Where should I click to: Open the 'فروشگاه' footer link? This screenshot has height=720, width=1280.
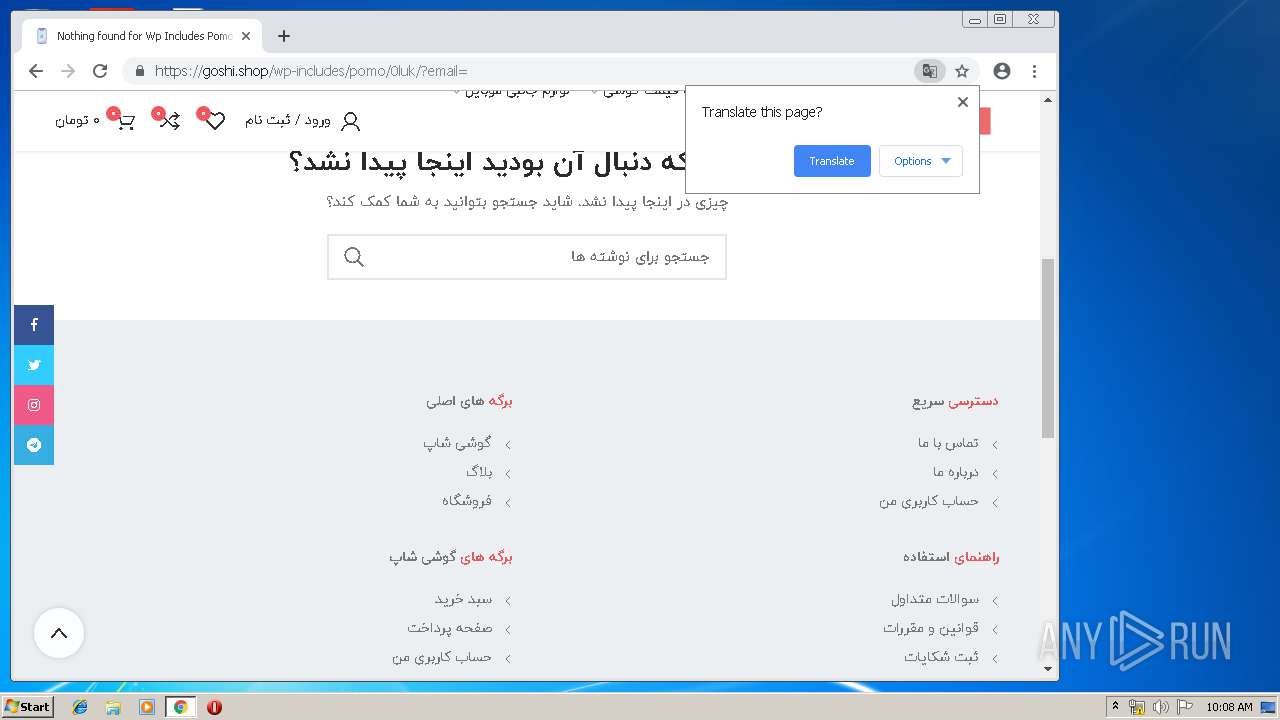coord(467,501)
